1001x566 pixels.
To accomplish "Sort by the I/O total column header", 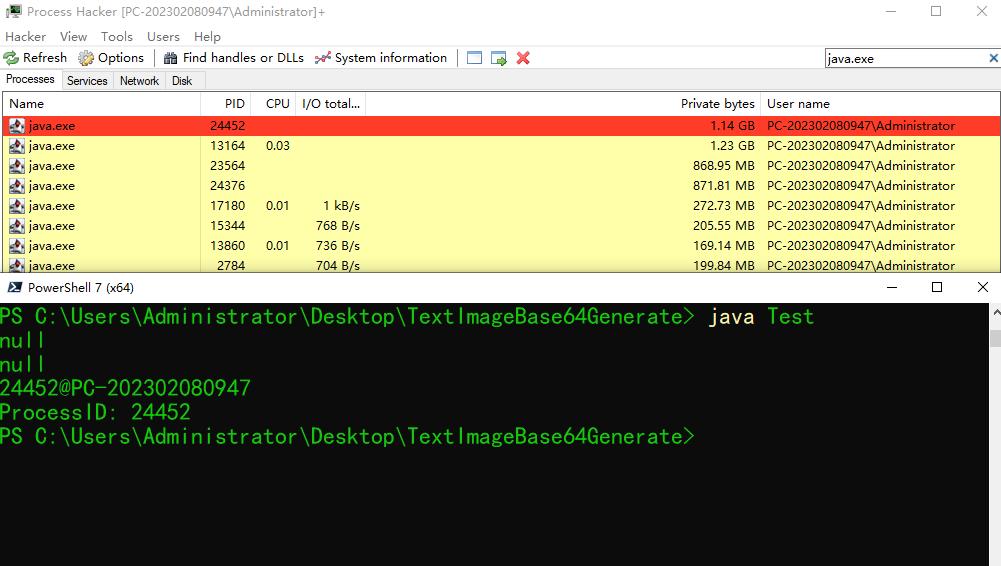I will pyautogui.click(x=331, y=103).
